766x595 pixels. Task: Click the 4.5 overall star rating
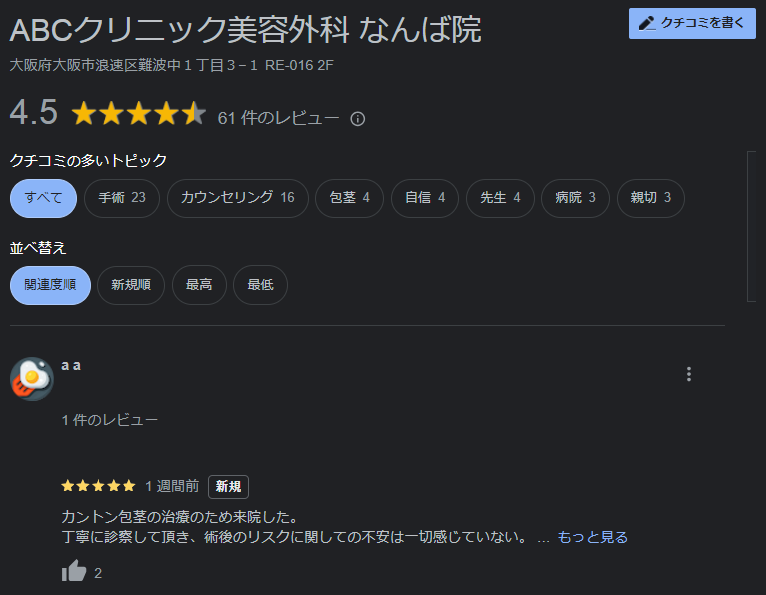point(139,113)
